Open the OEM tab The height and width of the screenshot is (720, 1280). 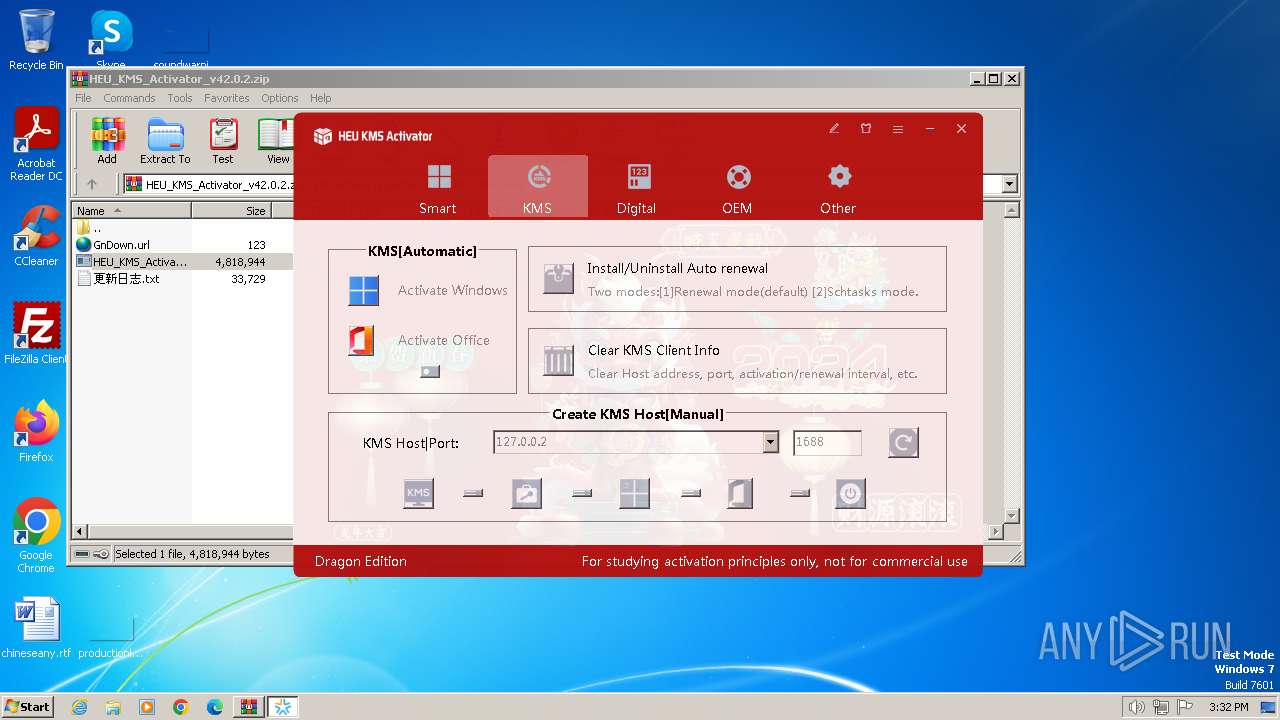[x=738, y=187]
